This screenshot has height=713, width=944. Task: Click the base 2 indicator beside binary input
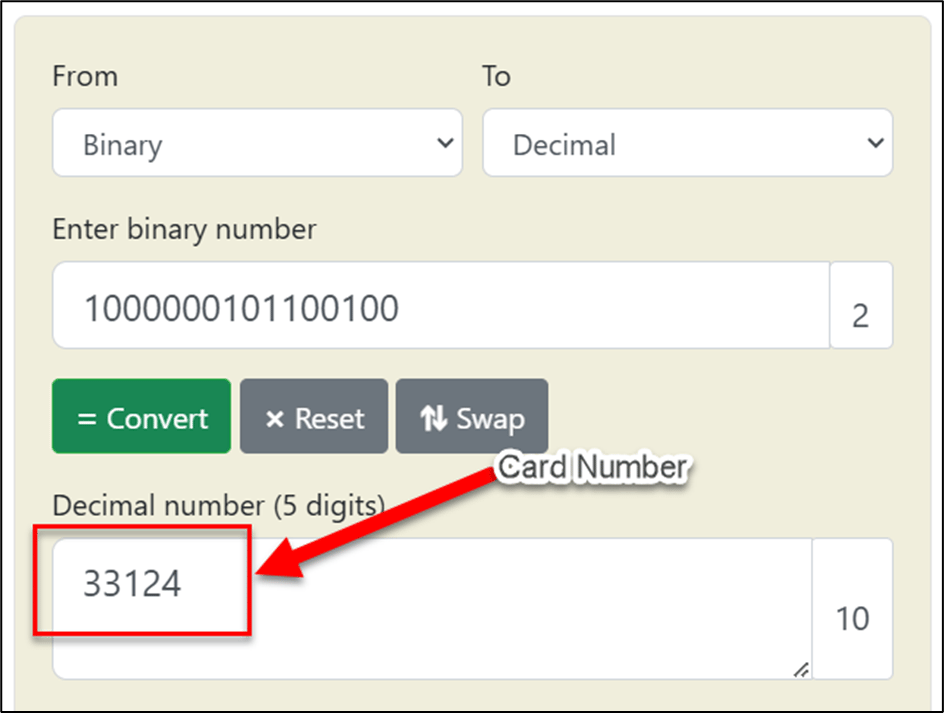tap(861, 305)
